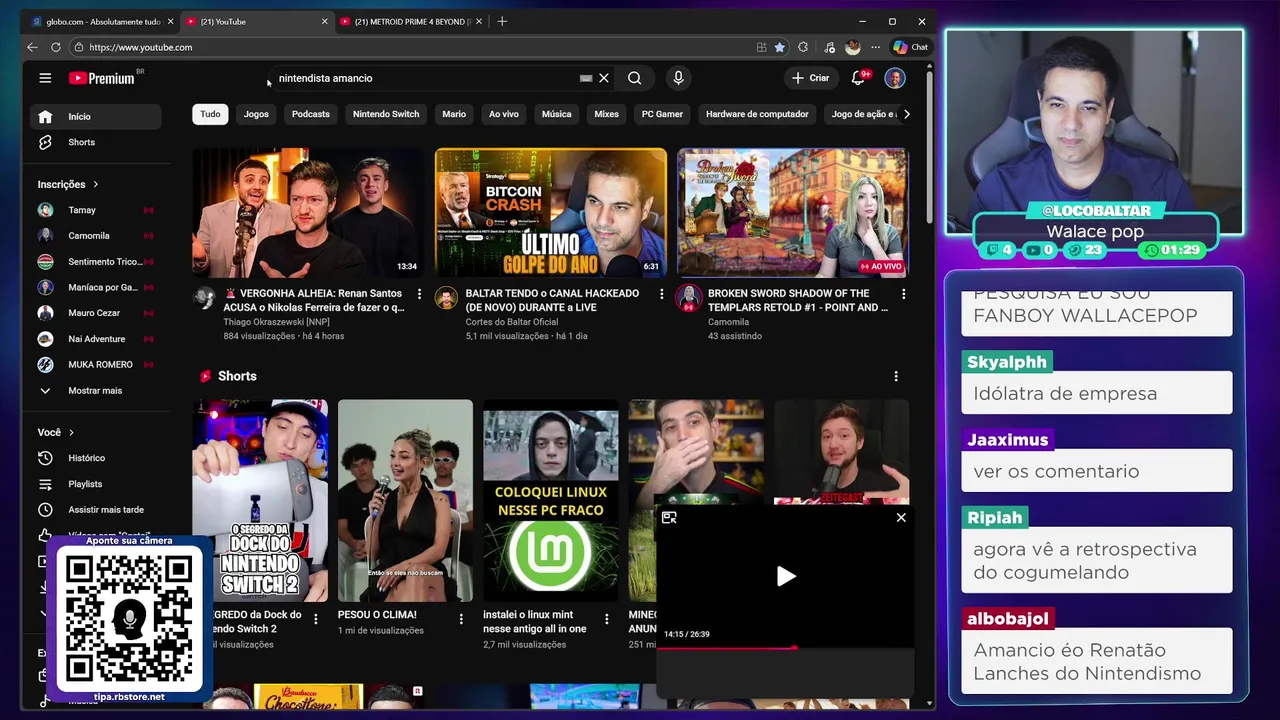Open the BITCOIN CRASH video thumbnail
The height and width of the screenshot is (720, 1280).
[551, 213]
